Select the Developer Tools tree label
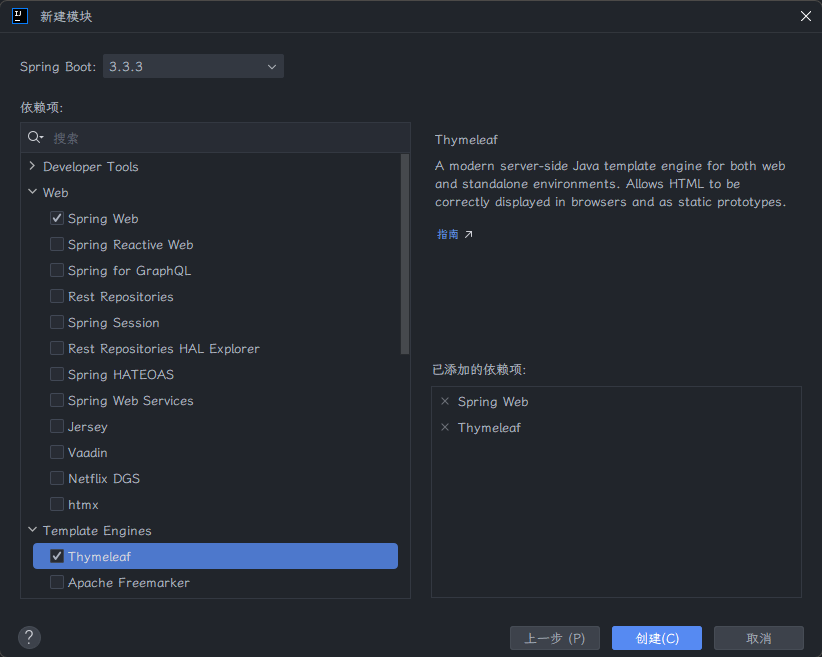 coord(91,167)
